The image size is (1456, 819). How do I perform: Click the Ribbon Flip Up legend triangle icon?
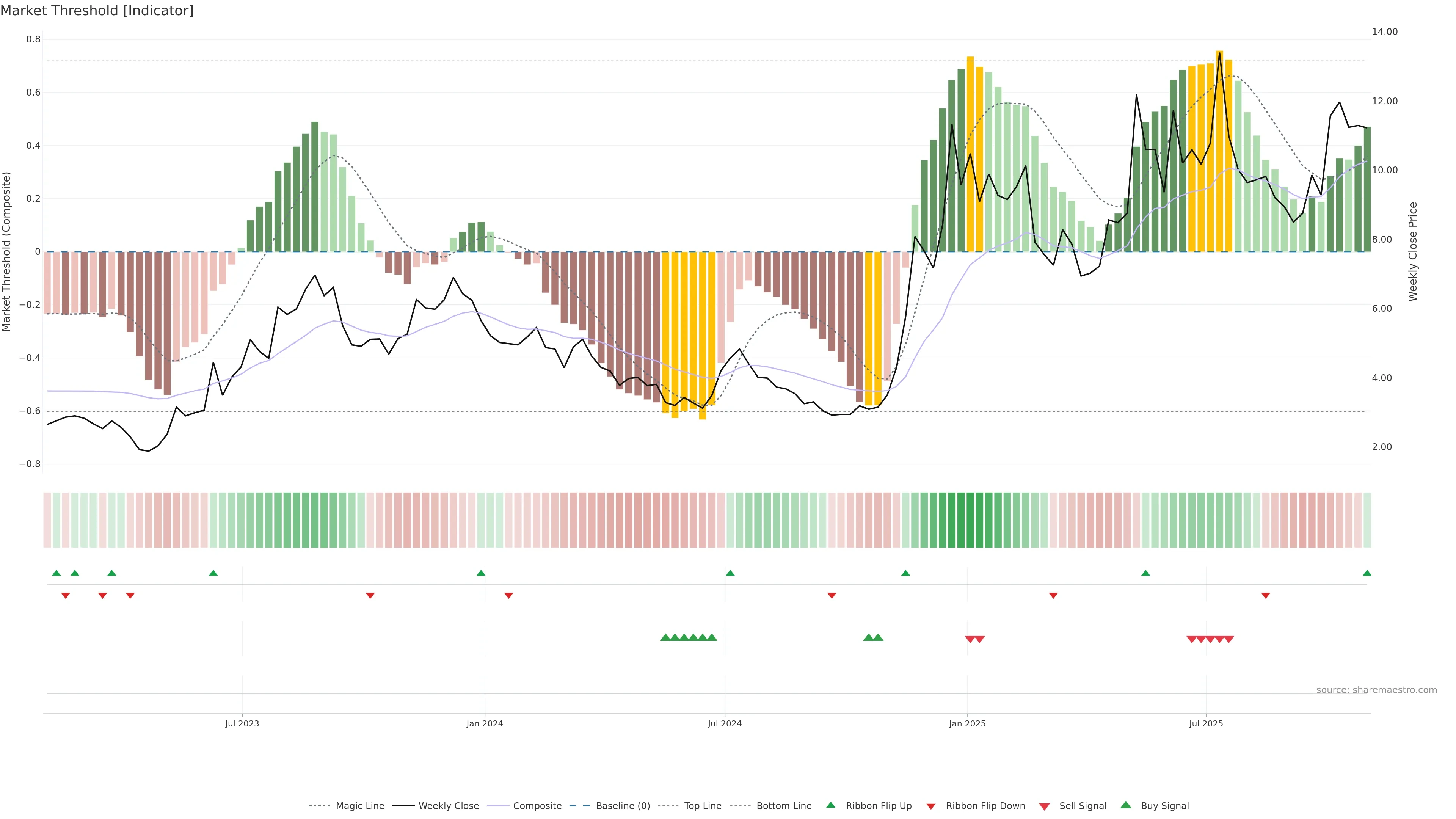tap(830, 805)
